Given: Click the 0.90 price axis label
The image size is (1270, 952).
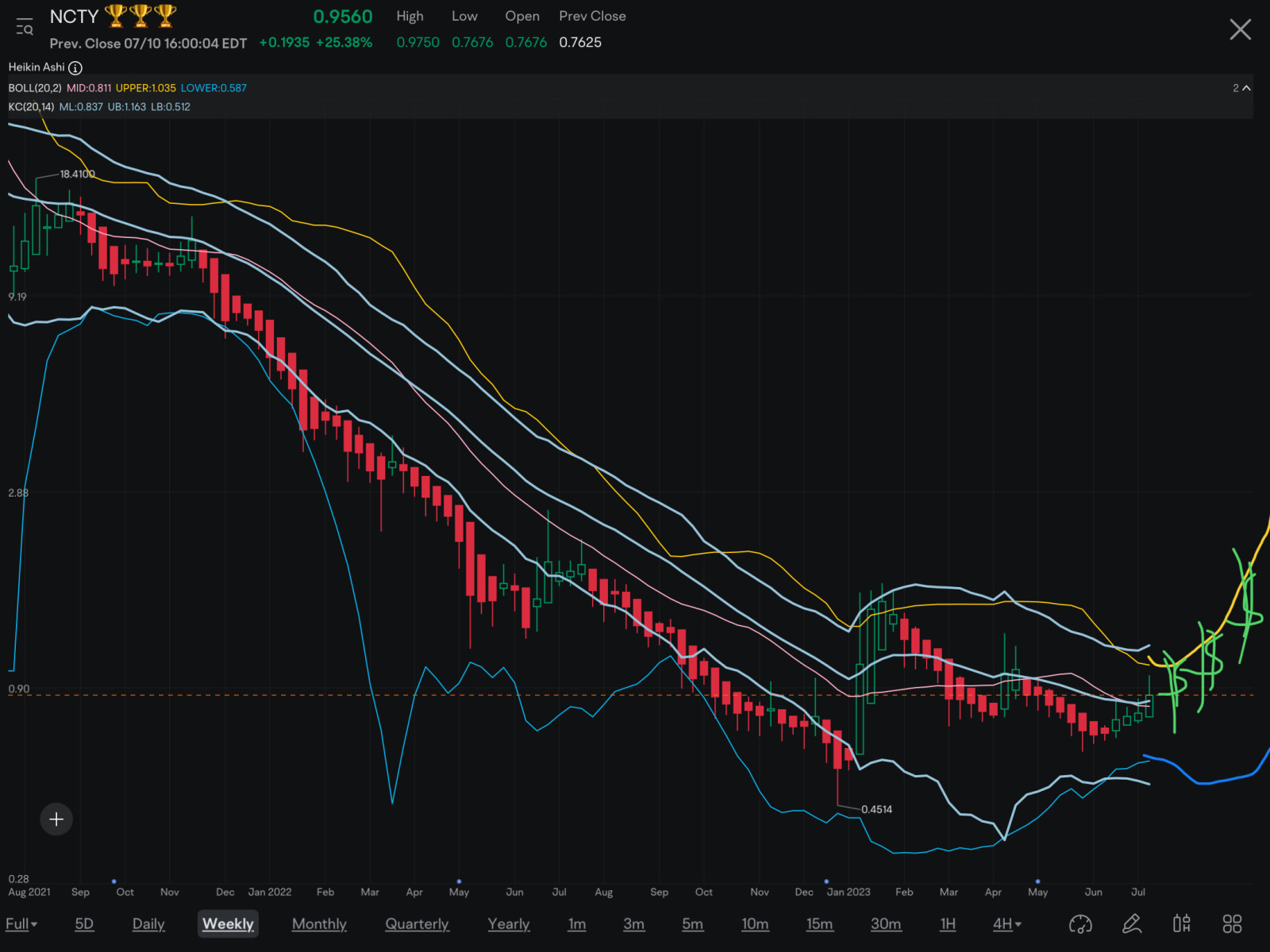Looking at the screenshot, I should pyautogui.click(x=19, y=689).
